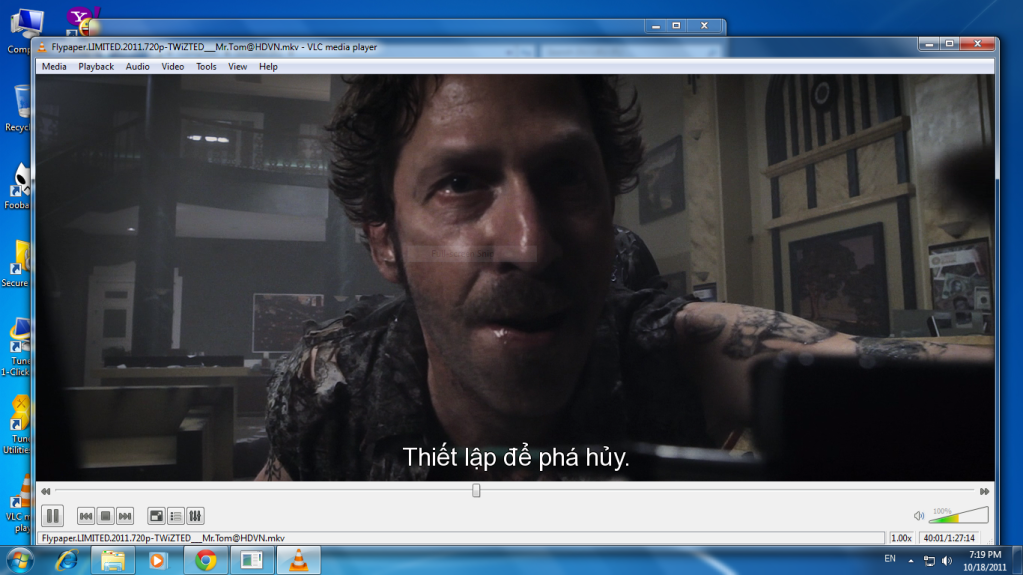Open the Audio menu
Screen dimensions: 1023x575
coord(137,67)
